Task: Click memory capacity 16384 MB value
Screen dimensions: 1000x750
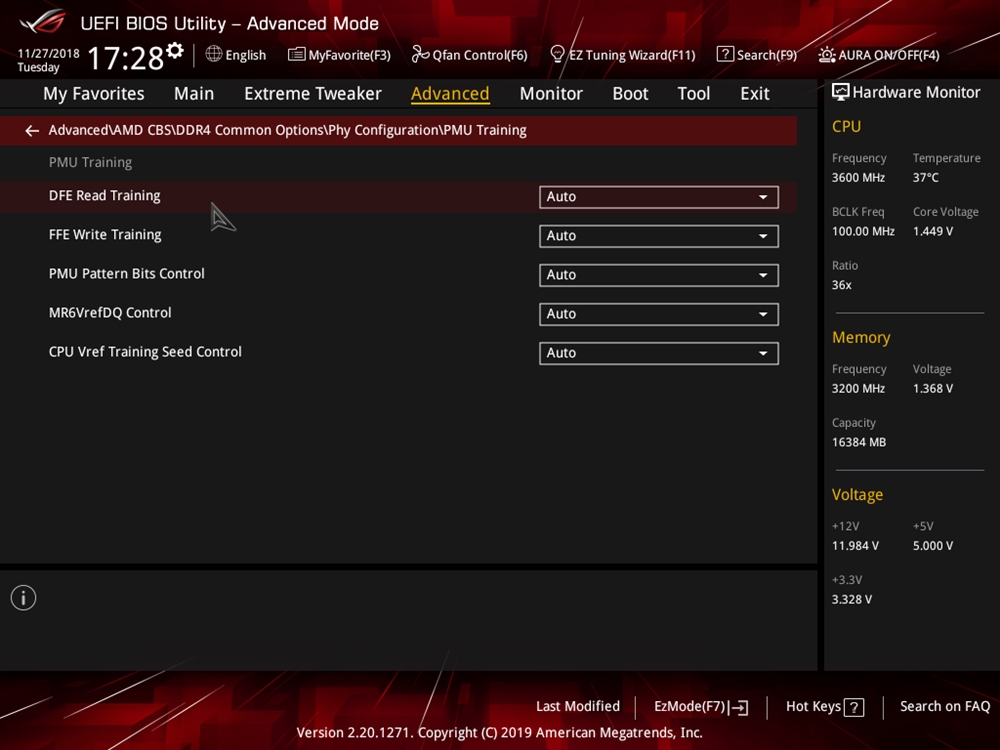Action: pos(859,443)
